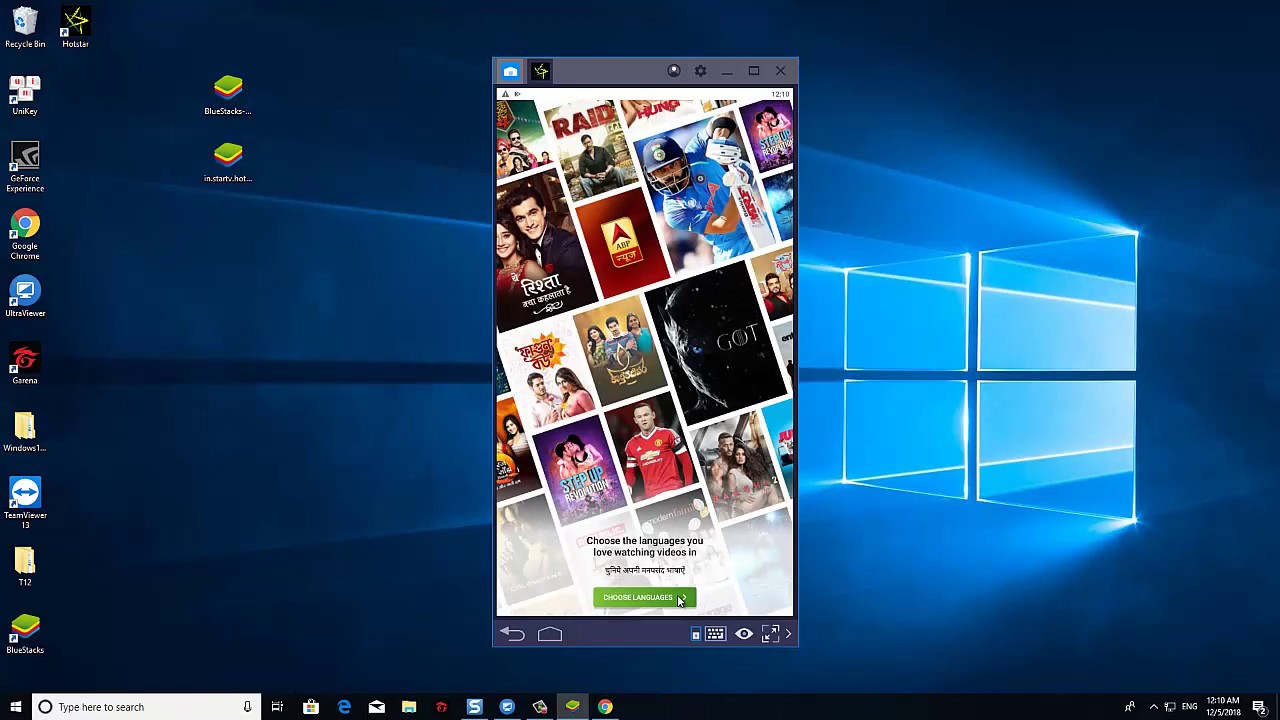
Task: Select the GeForce Experience desktop icon
Action: coord(25,167)
